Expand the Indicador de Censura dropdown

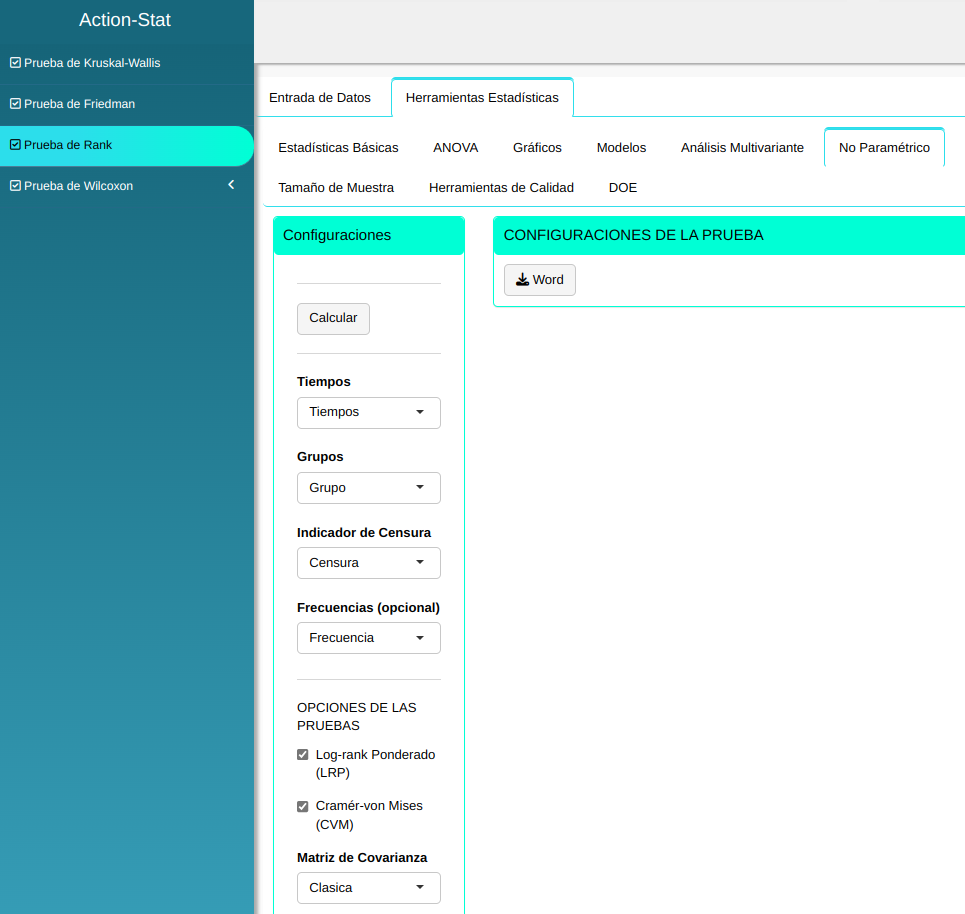[368, 563]
